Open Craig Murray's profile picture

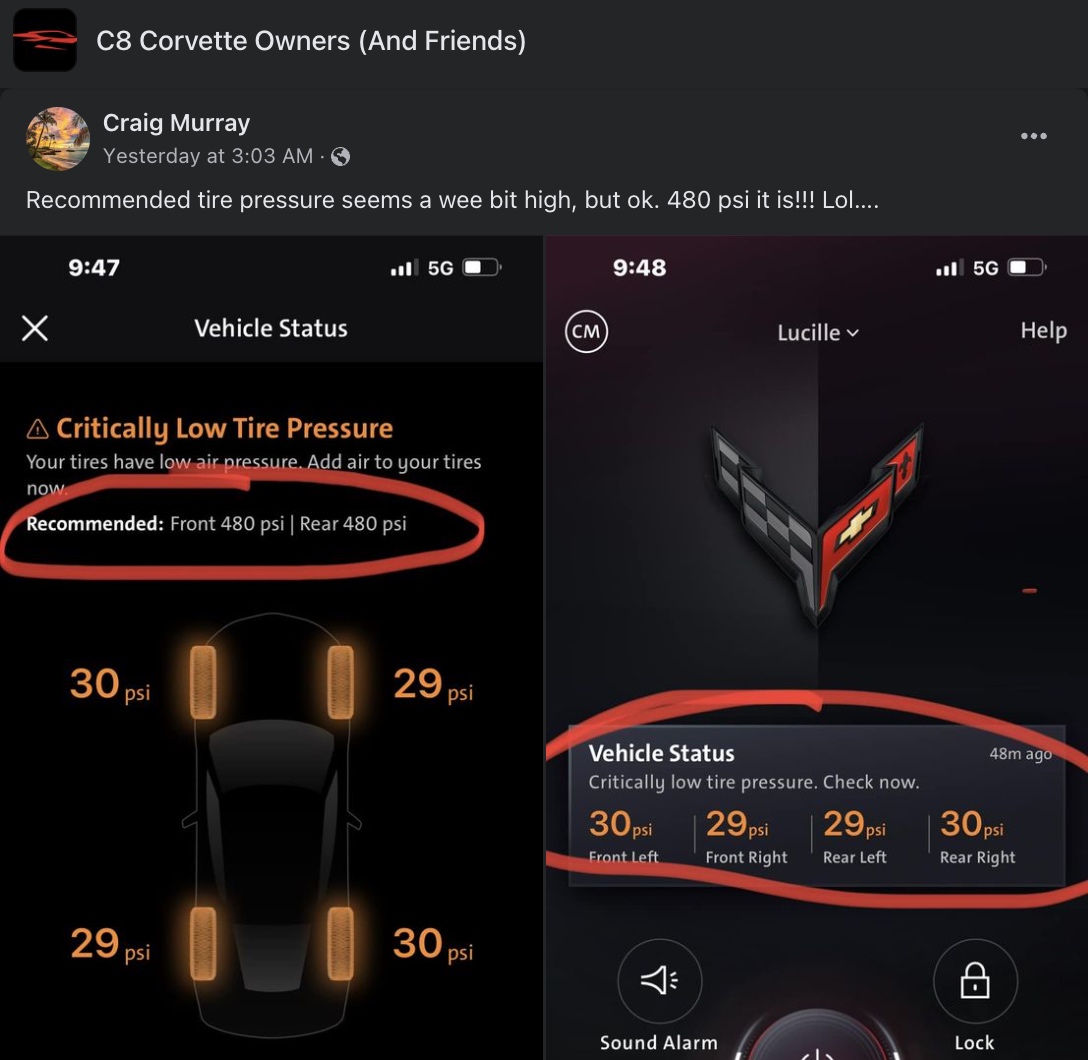click(x=58, y=139)
